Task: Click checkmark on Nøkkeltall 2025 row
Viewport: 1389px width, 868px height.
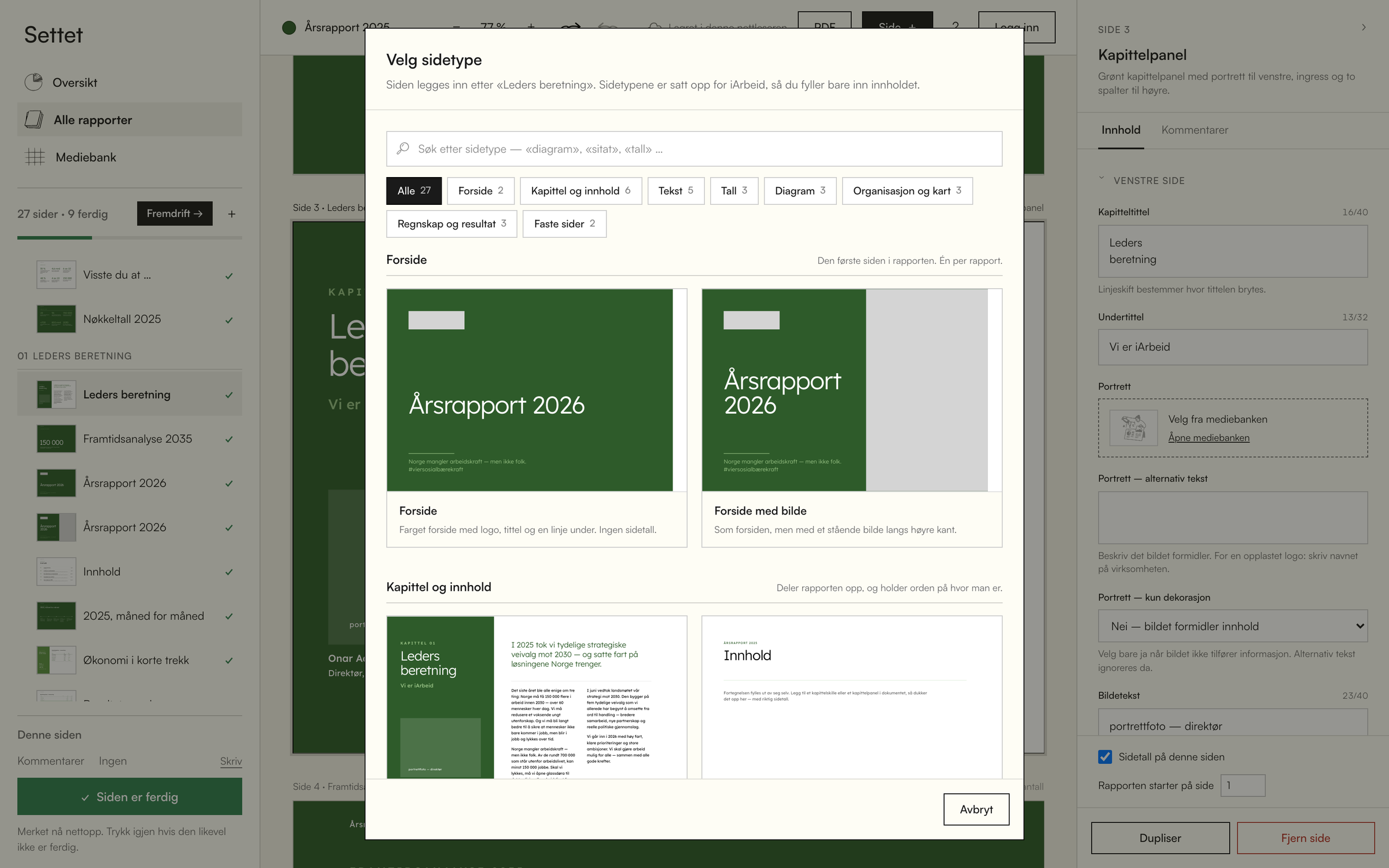Action: (229, 320)
